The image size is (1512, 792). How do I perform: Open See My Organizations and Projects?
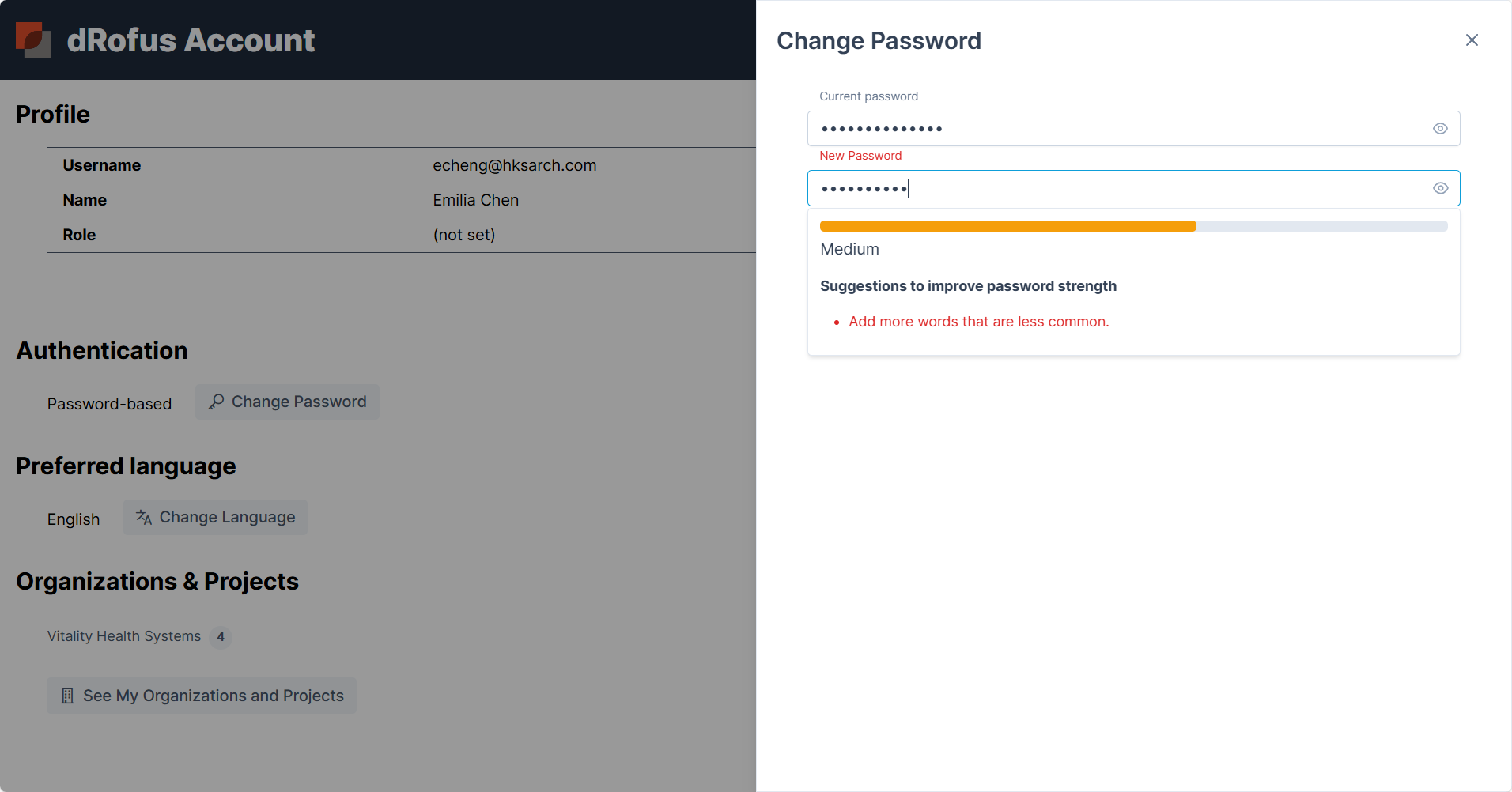[x=202, y=696]
